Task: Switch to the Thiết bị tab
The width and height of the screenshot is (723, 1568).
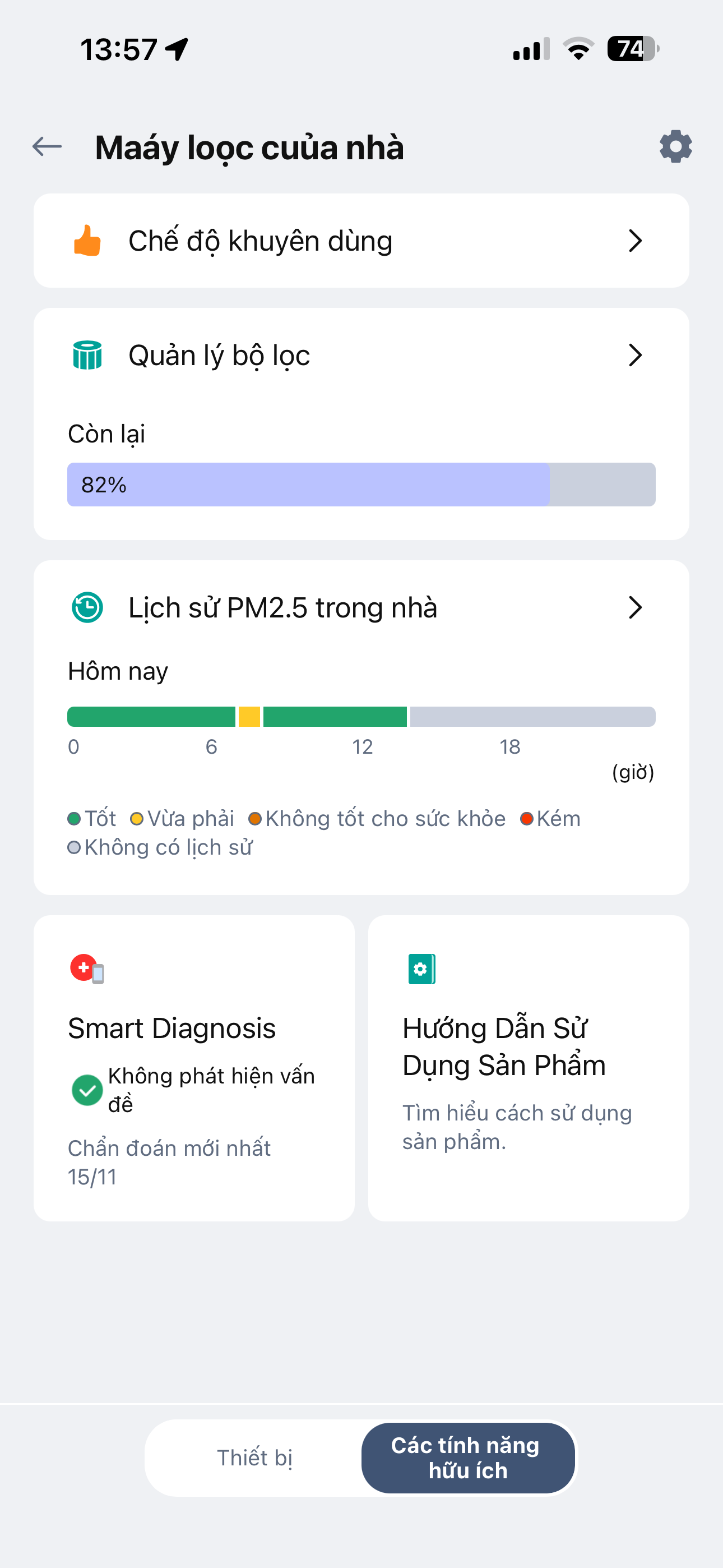Action: (x=254, y=1458)
